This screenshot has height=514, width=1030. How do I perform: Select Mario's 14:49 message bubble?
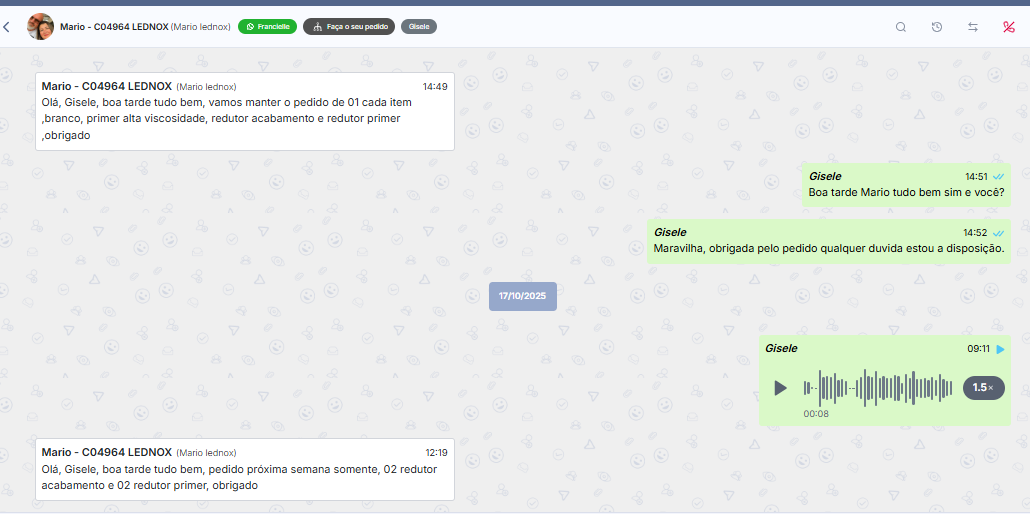(245, 111)
